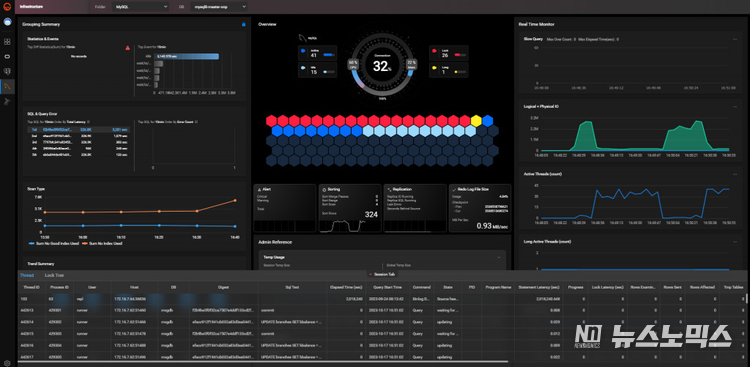The width and height of the screenshot is (750, 367).
Task: Click the Sorting card icon
Action: click(x=324, y=189)
